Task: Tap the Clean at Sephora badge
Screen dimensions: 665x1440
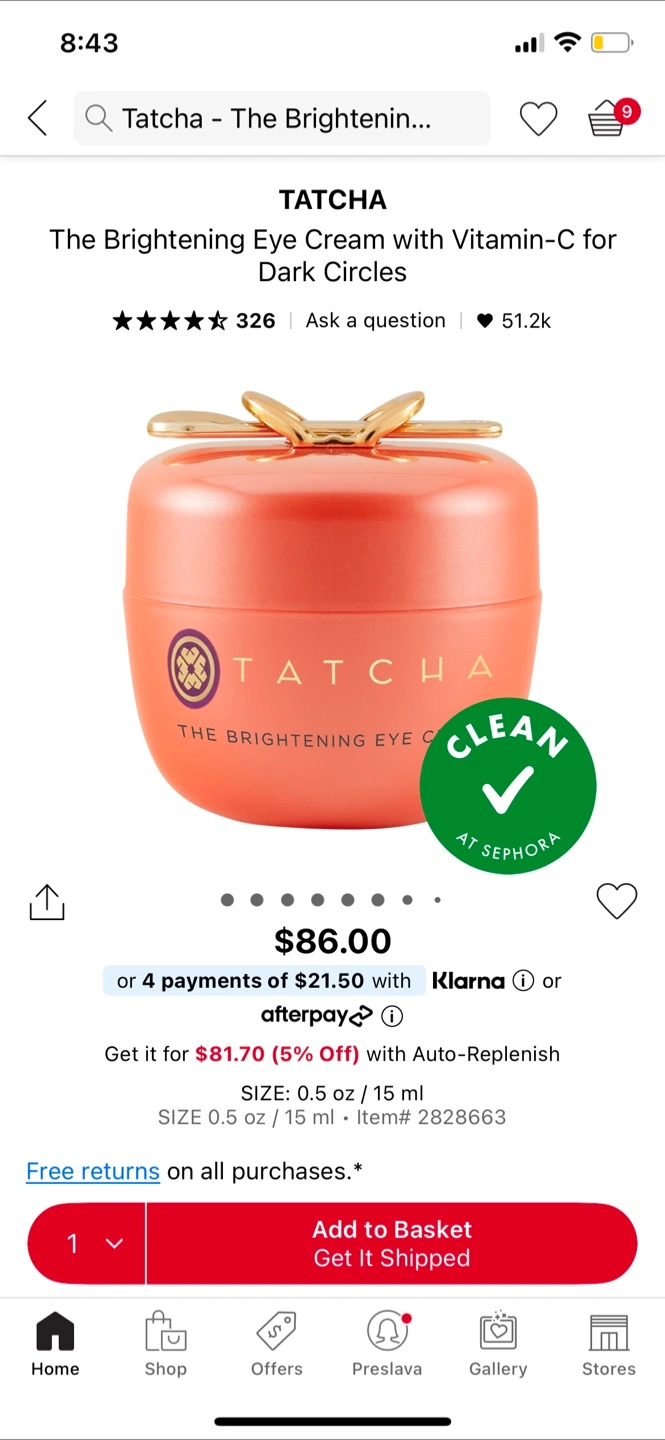Action: click(x=508, y=786)
